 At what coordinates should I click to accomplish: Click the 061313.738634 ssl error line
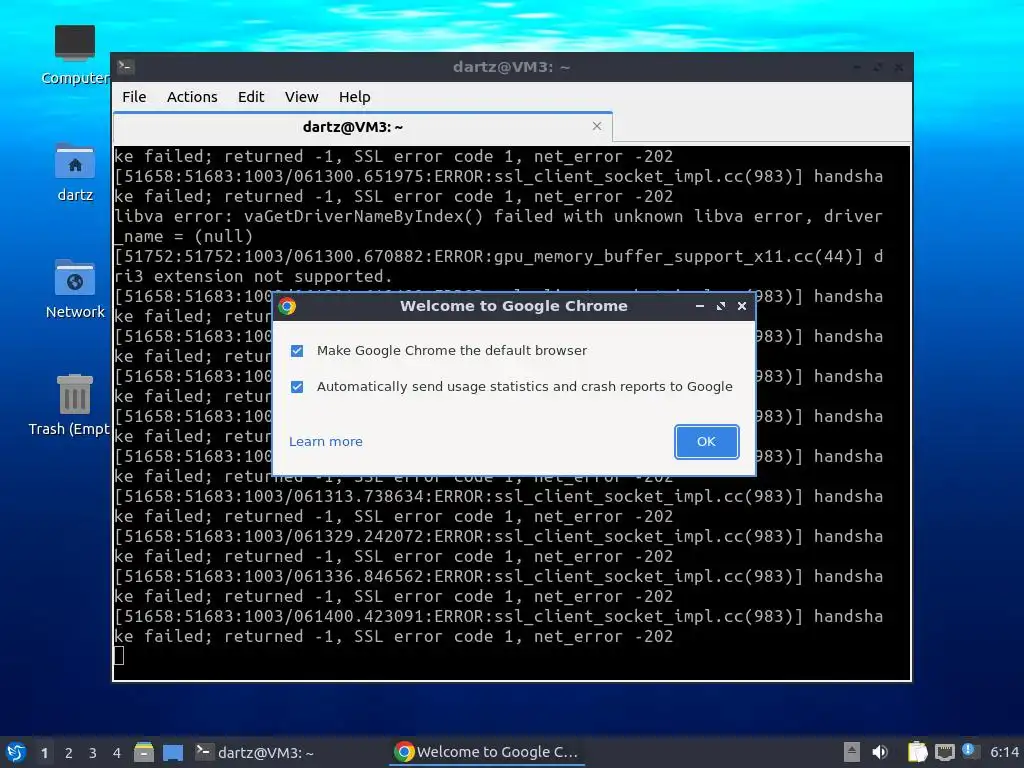coord(498,496)
